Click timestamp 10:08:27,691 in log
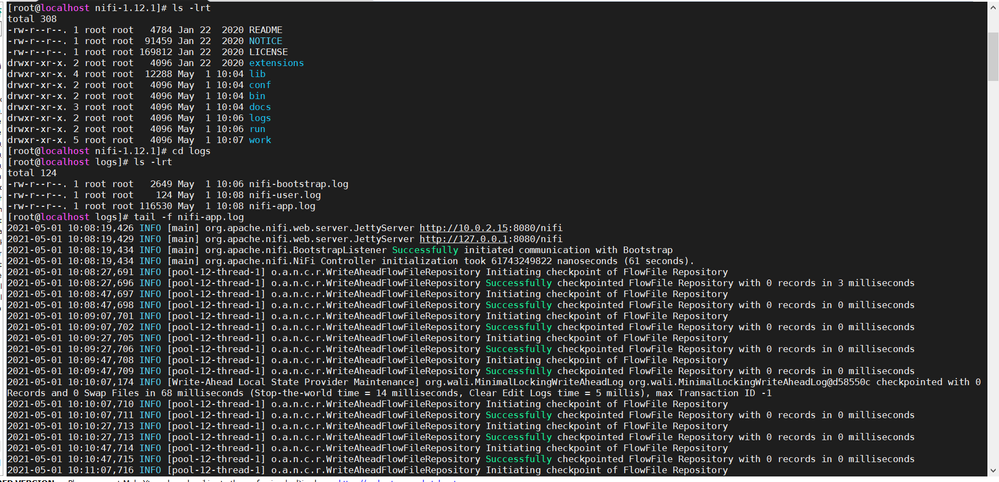 [101, 272]
